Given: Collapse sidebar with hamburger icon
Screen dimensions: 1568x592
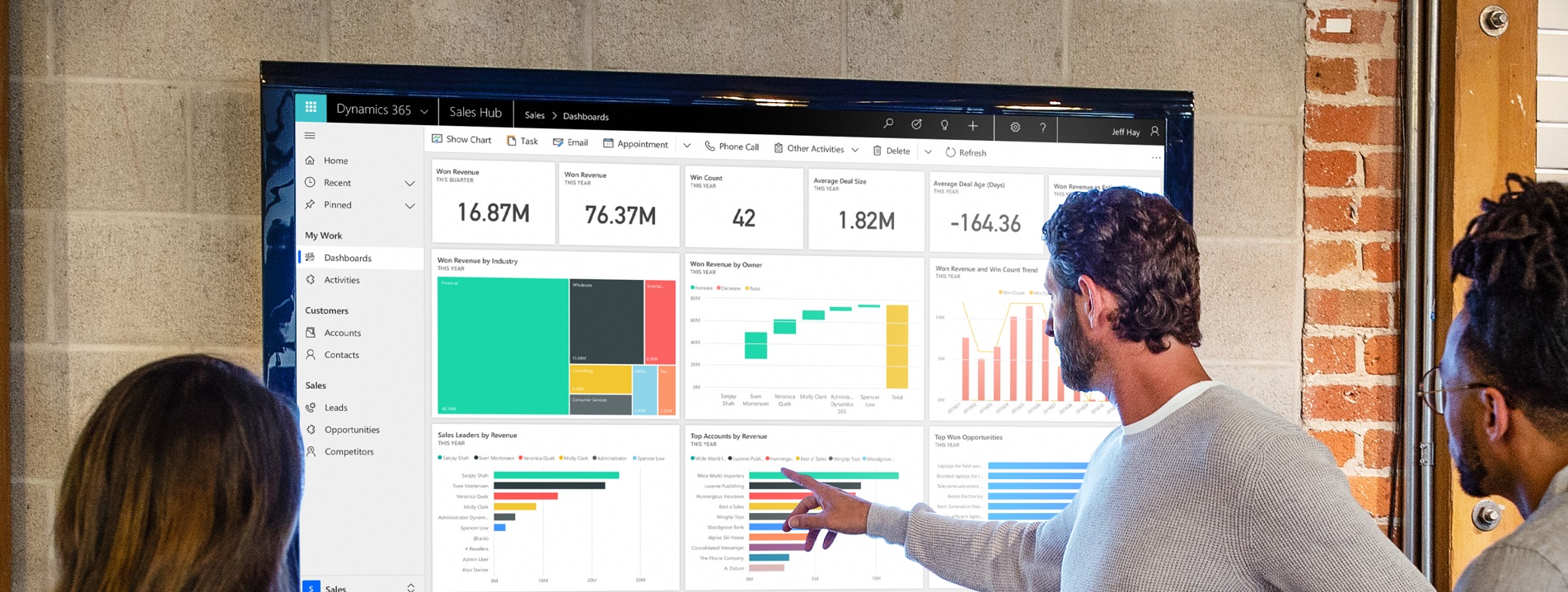Looking at the screenshot, I should click(310, 136).
